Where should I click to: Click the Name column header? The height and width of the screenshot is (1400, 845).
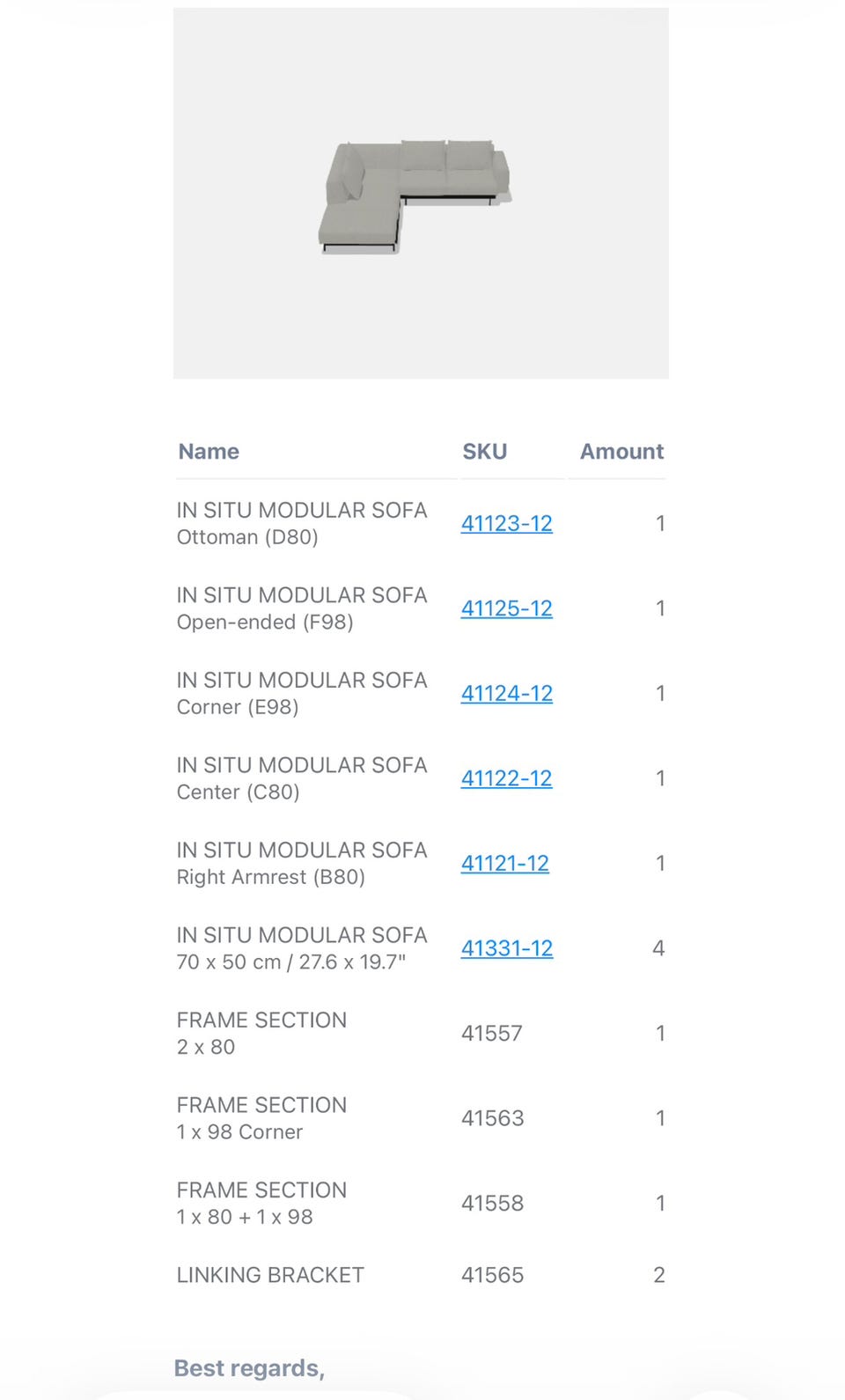(x=209, y=452)
